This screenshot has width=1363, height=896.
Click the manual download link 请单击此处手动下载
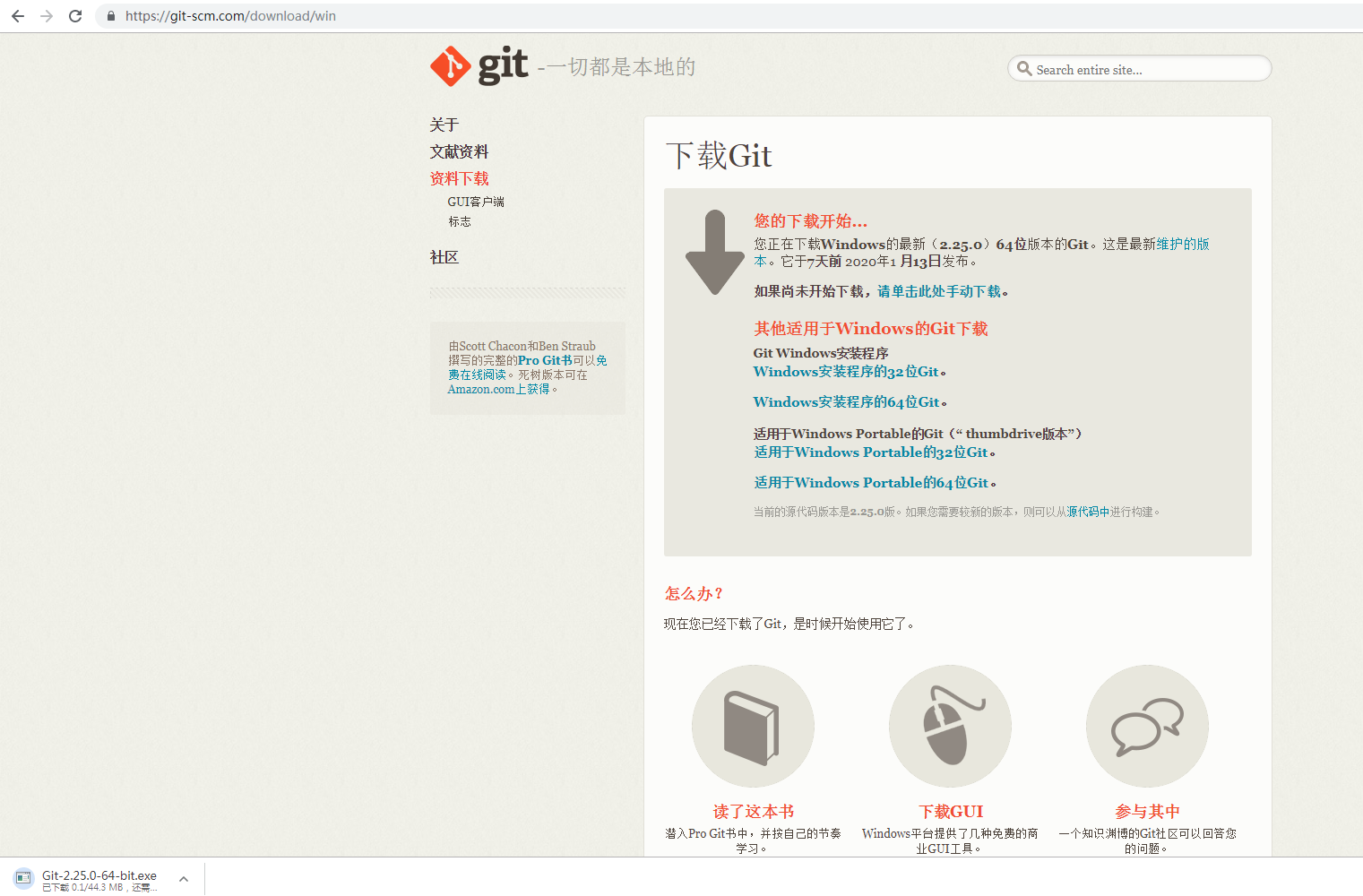(939, 291)
